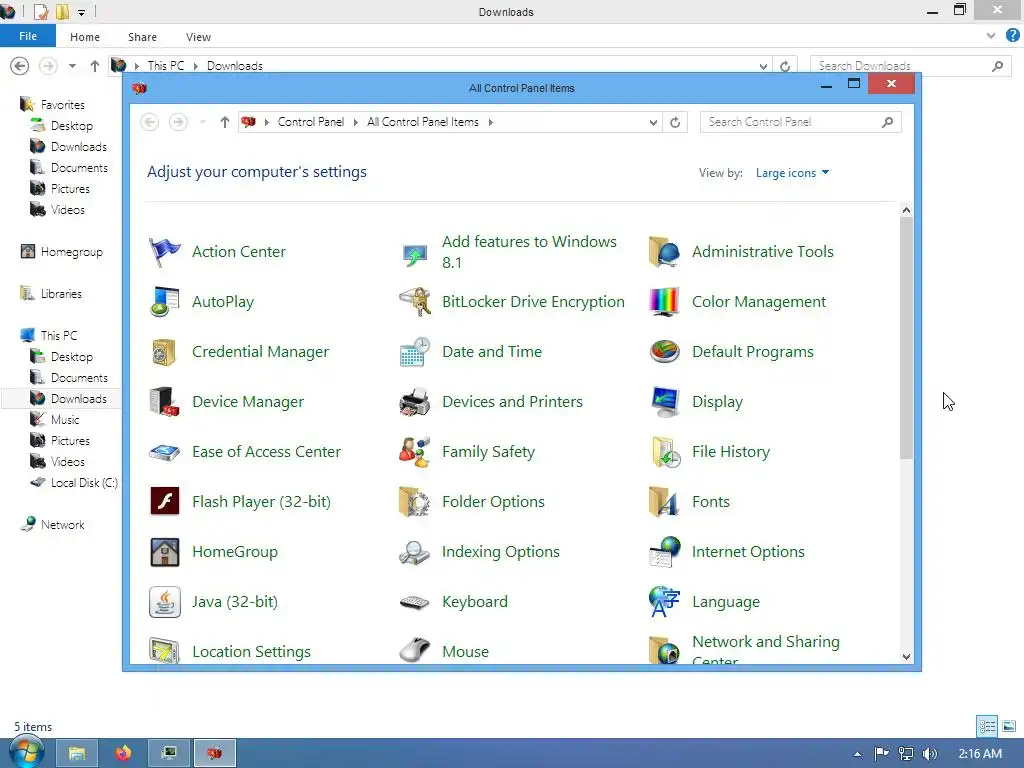Open the Start button
Image resolution: width=1024 pixels, height=768 pixels.
tap(26, 753)
